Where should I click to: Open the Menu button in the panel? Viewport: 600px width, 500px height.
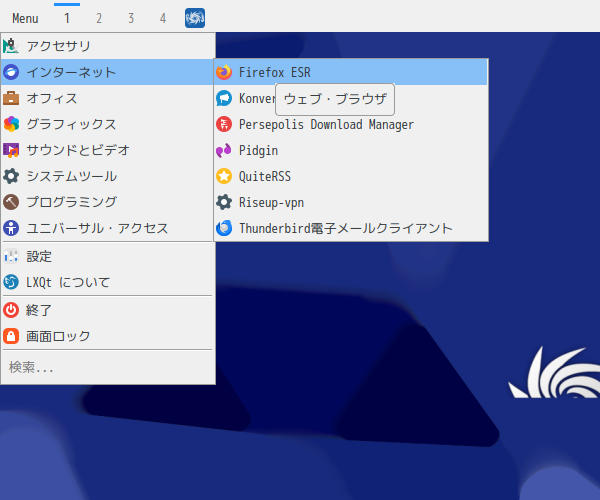25,18
